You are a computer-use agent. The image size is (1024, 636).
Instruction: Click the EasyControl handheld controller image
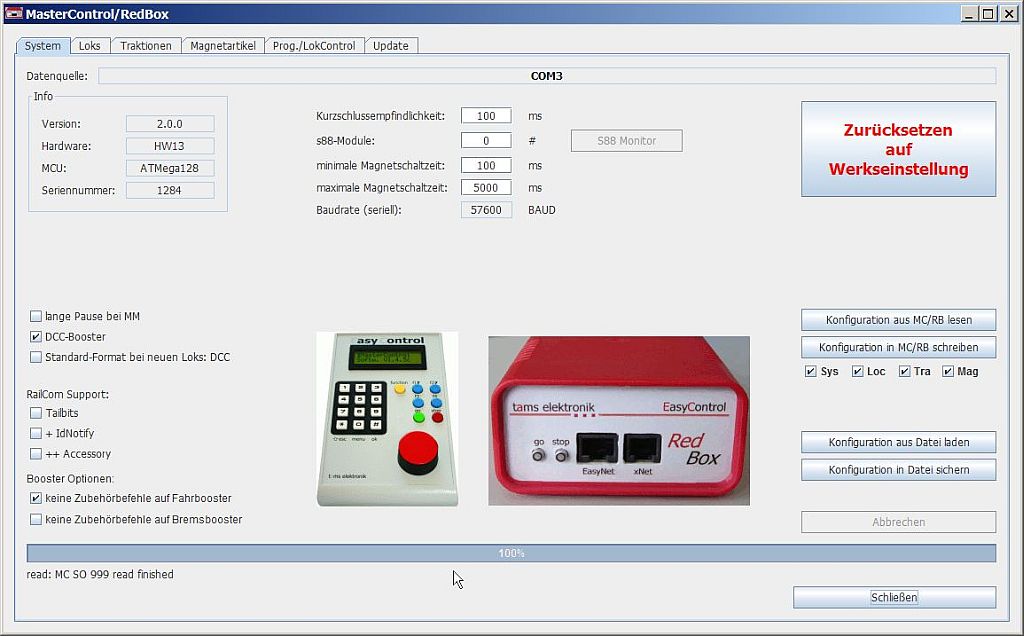click(x=387, y=419)
